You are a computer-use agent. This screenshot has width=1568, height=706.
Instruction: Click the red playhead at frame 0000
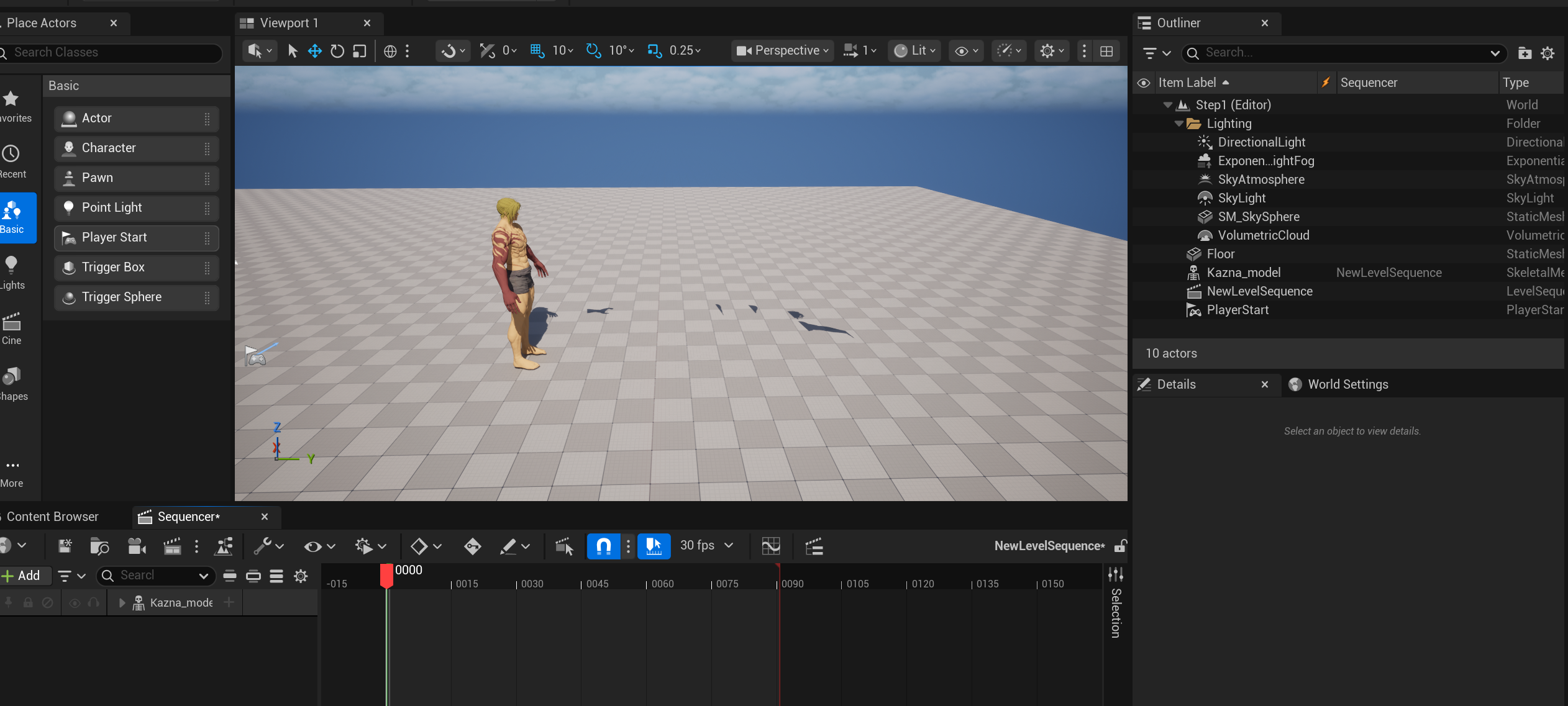(386, 575)
